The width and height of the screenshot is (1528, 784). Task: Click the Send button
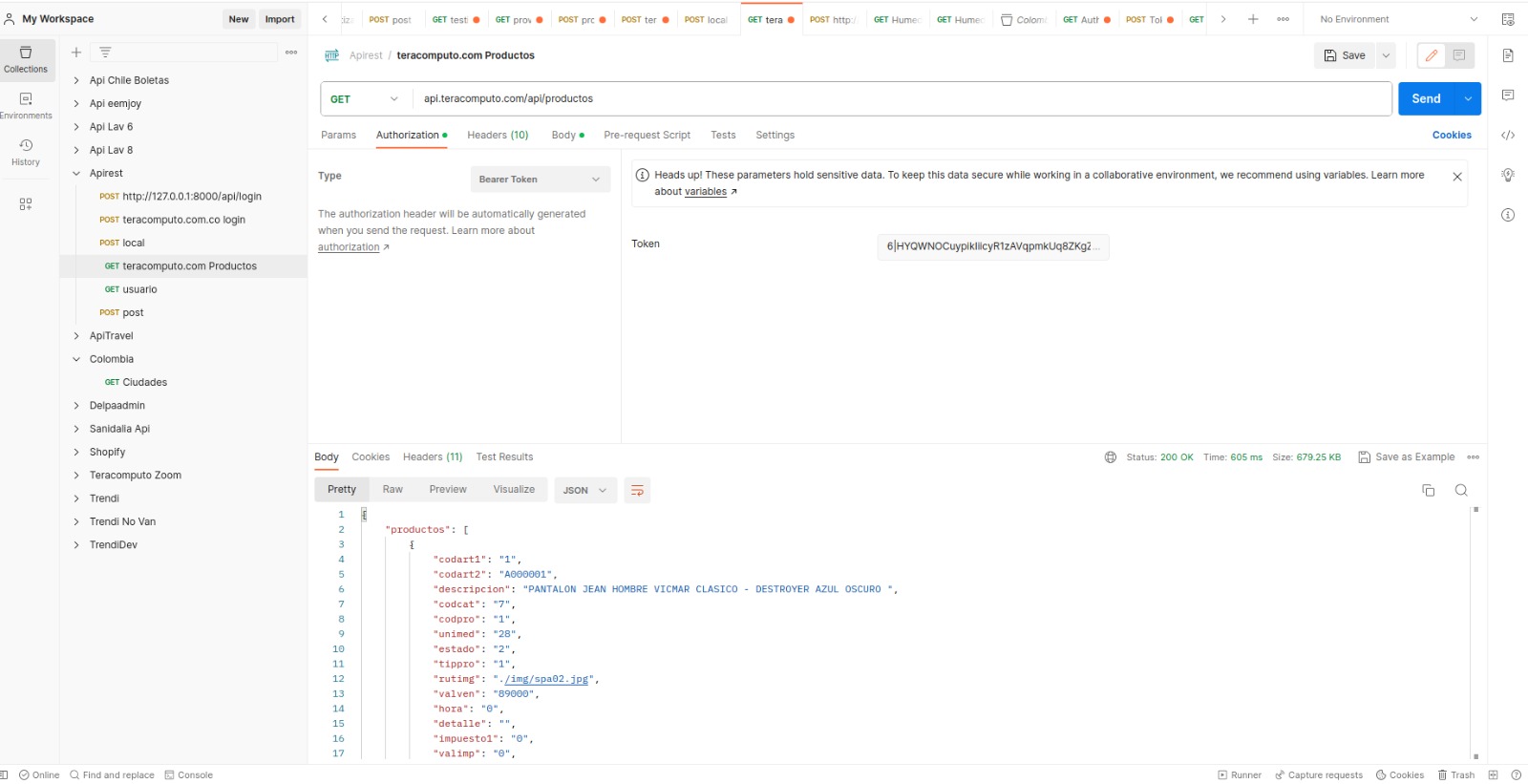[x=1426, y=99]
